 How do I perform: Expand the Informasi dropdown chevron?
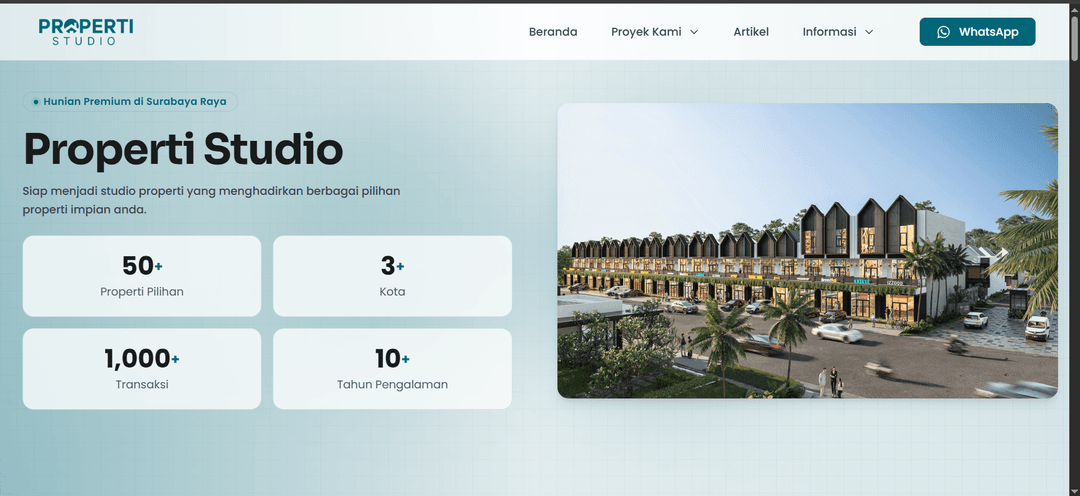tap(869, 32)
